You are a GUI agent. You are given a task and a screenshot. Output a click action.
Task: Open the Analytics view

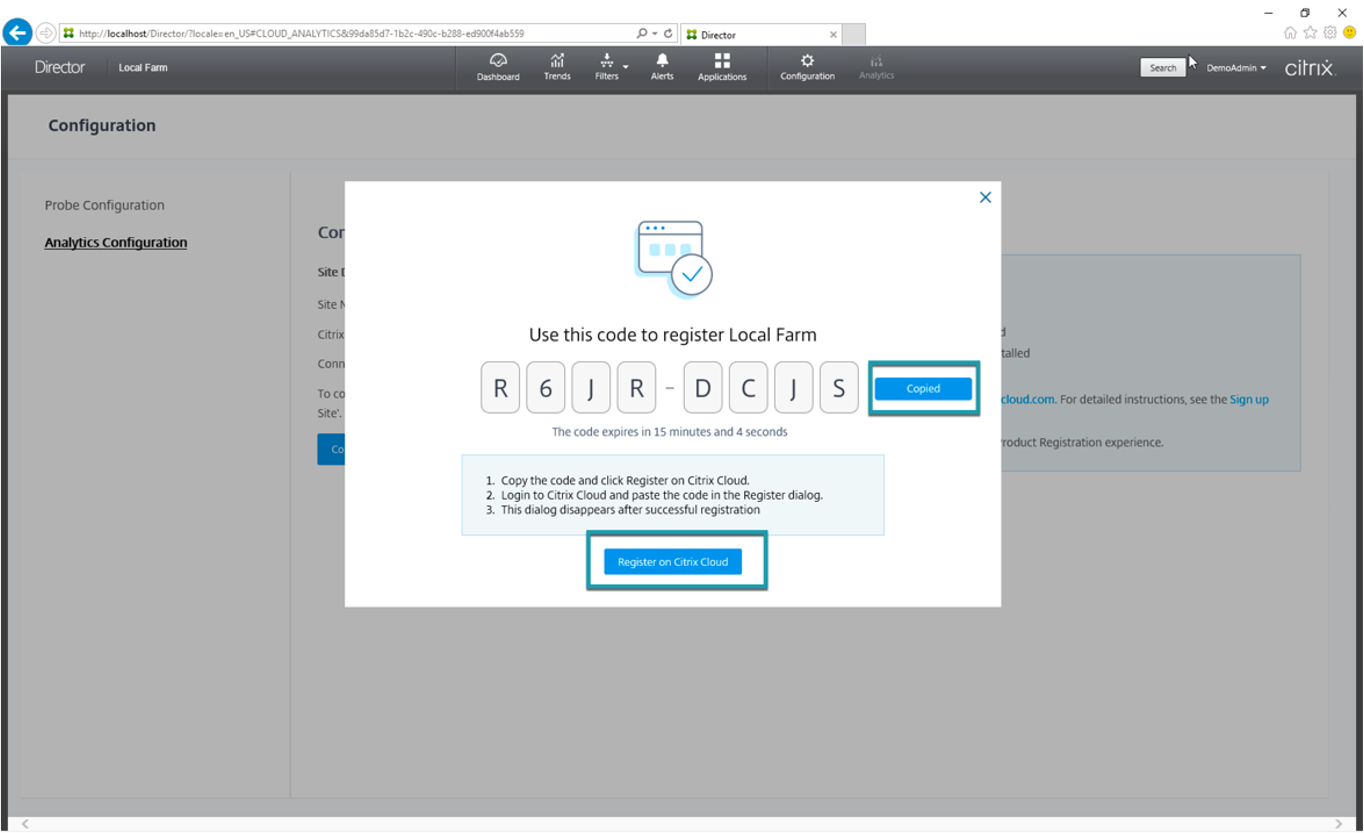(x=876, y=67)
